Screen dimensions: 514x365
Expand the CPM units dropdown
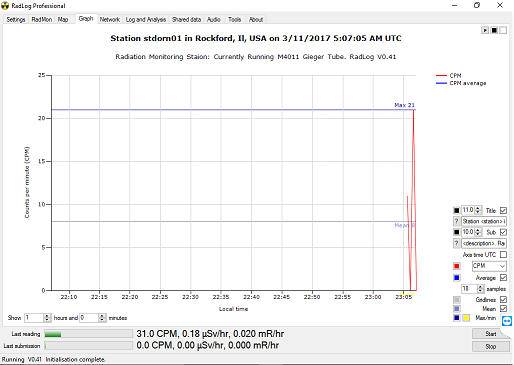pyautogui.click(x=489, y=266)
